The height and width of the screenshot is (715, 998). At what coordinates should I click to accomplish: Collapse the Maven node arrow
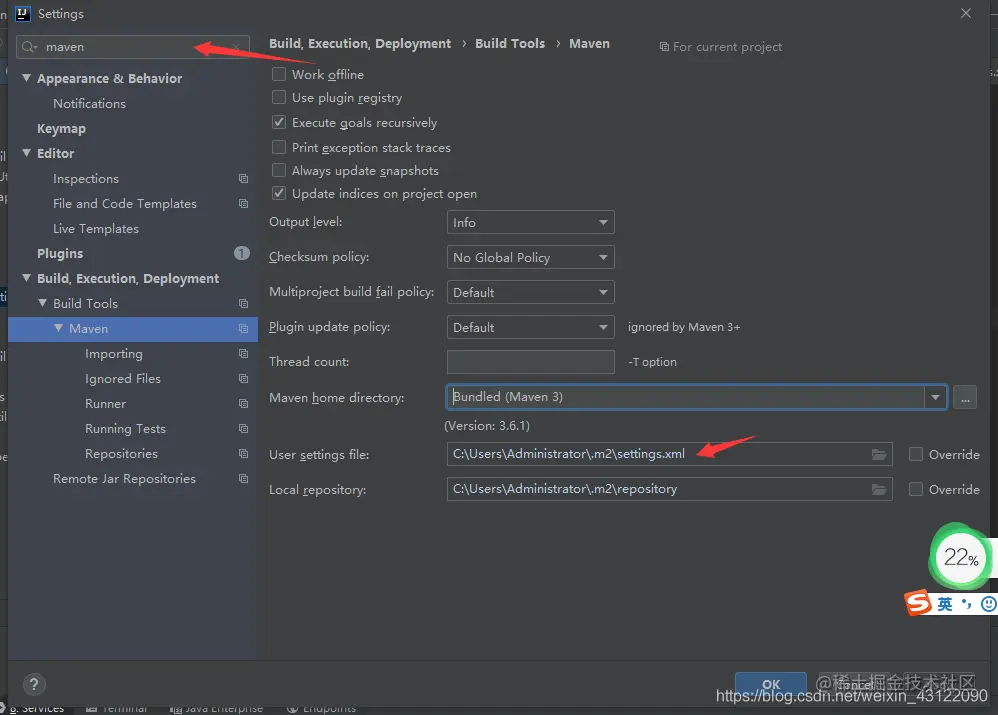click(59, 328)
